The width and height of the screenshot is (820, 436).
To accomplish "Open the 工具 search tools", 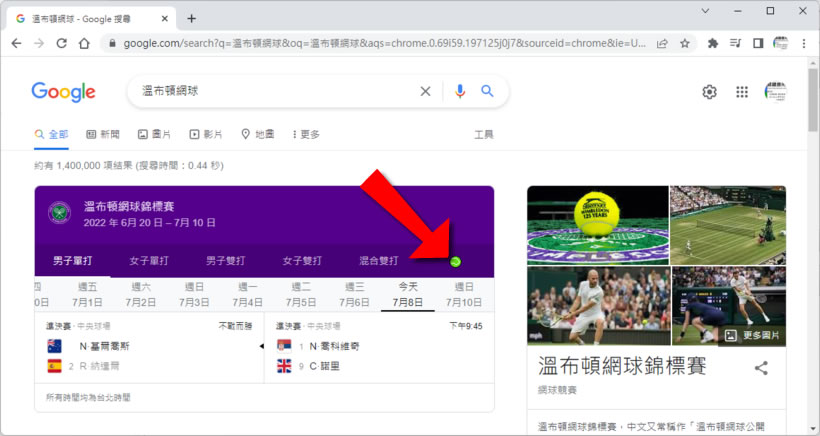I will tap(484, 134).
